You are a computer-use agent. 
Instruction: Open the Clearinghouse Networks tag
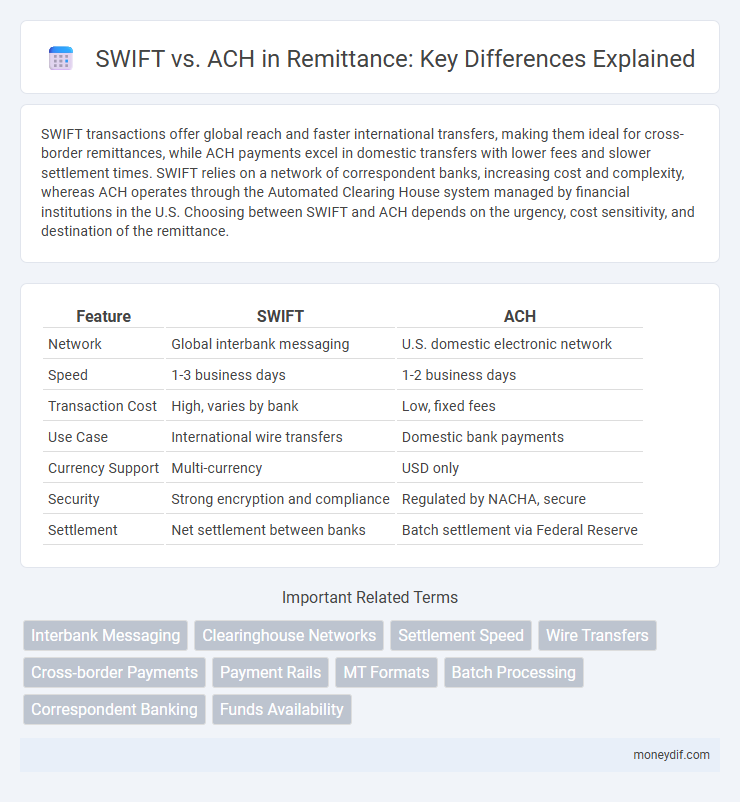point(289,635)
